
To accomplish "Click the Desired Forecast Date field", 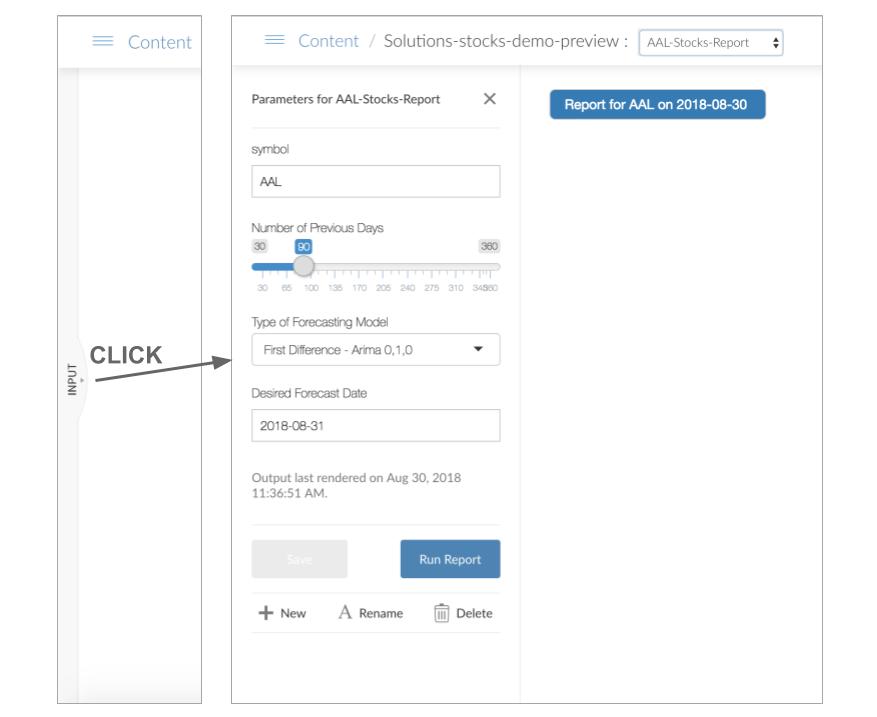I will point(375,425).
